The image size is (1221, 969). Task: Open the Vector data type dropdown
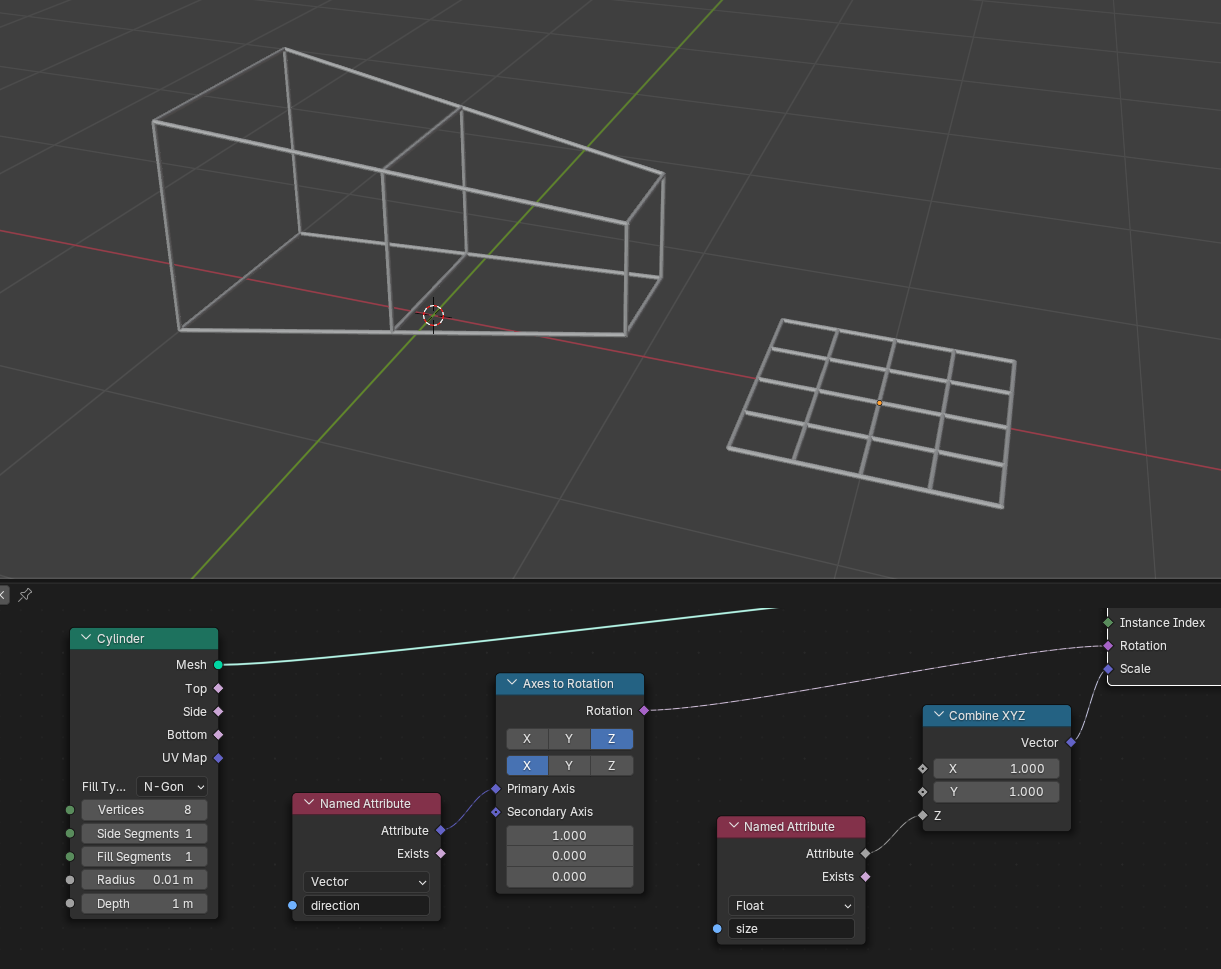[366, 882]
